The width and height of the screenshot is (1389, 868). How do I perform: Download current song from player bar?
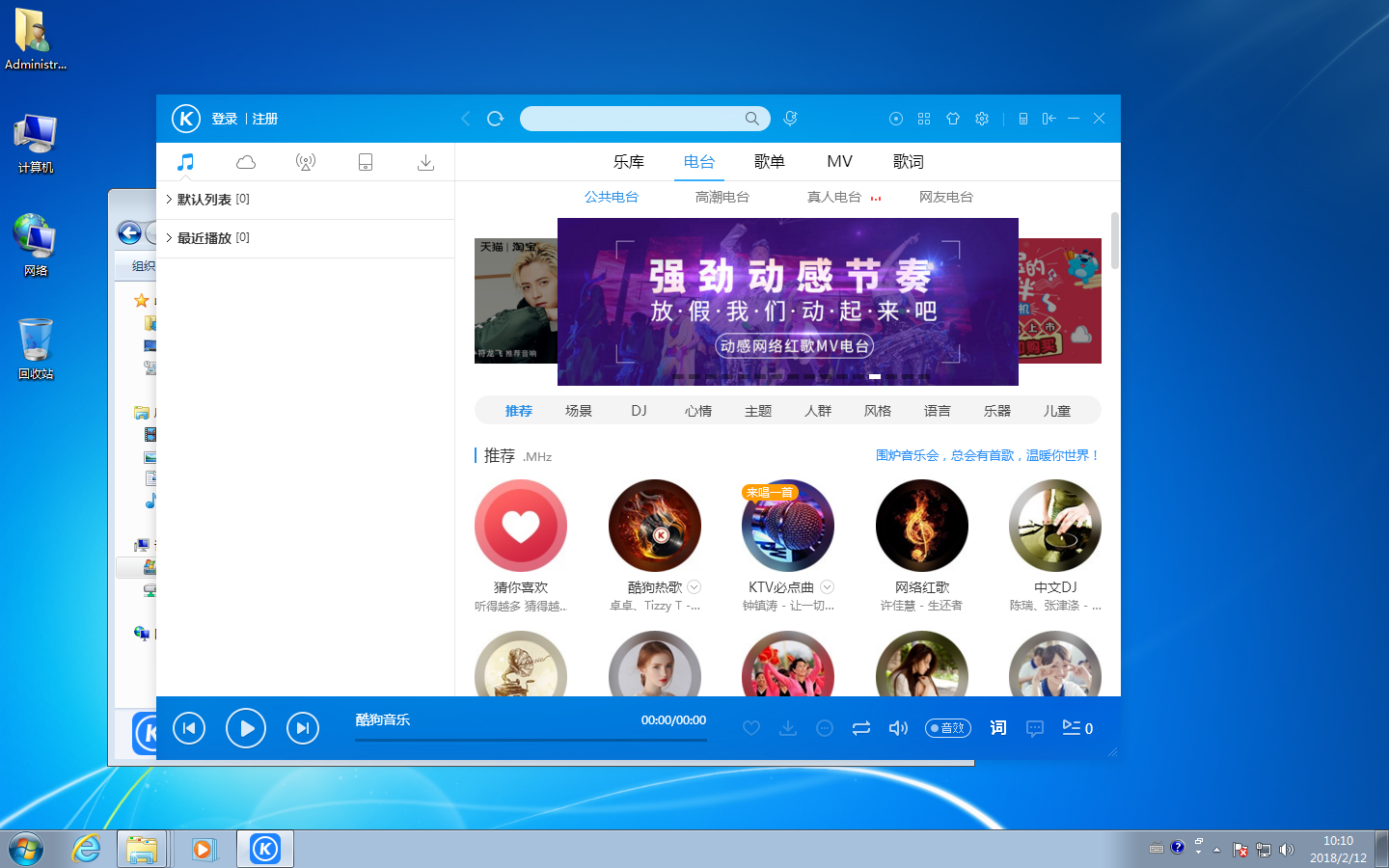(788, 728)
